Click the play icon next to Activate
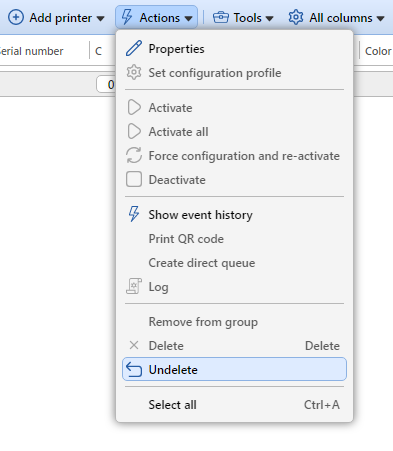 (x=134, y=108)
